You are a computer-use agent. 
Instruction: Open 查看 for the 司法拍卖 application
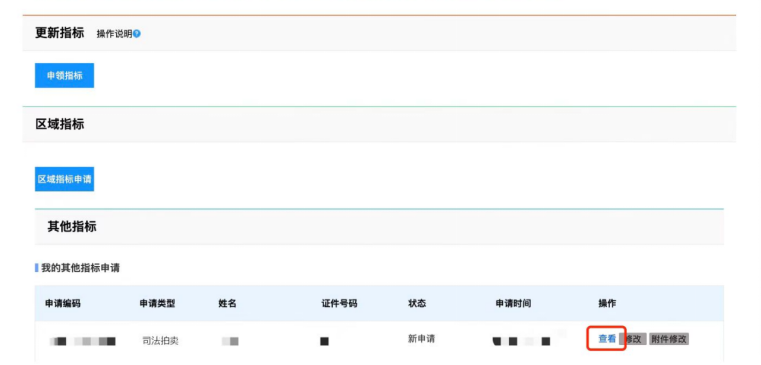607,339
